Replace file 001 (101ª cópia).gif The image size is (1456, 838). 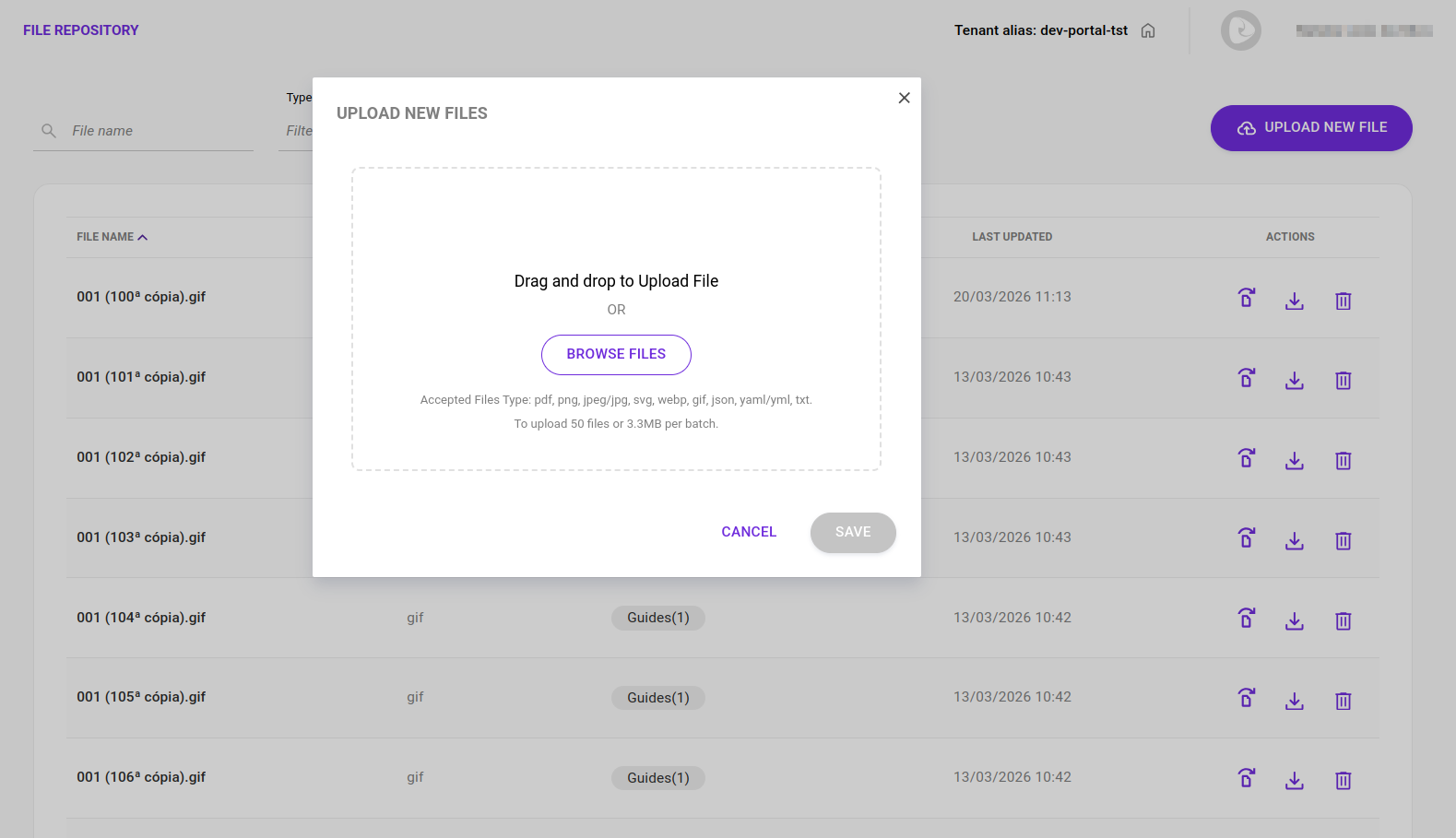click(x=1247, y=378)
